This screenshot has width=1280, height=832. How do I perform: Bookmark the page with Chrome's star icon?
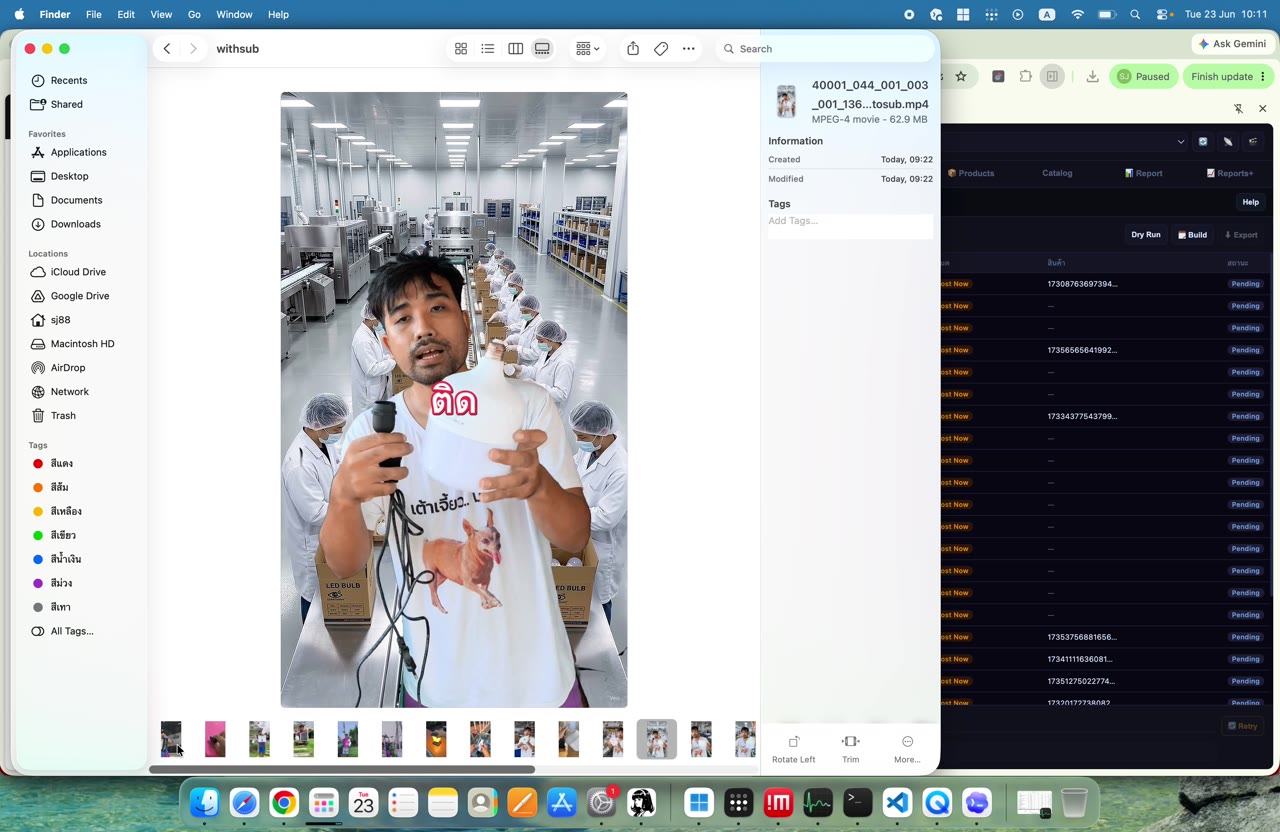961,76
